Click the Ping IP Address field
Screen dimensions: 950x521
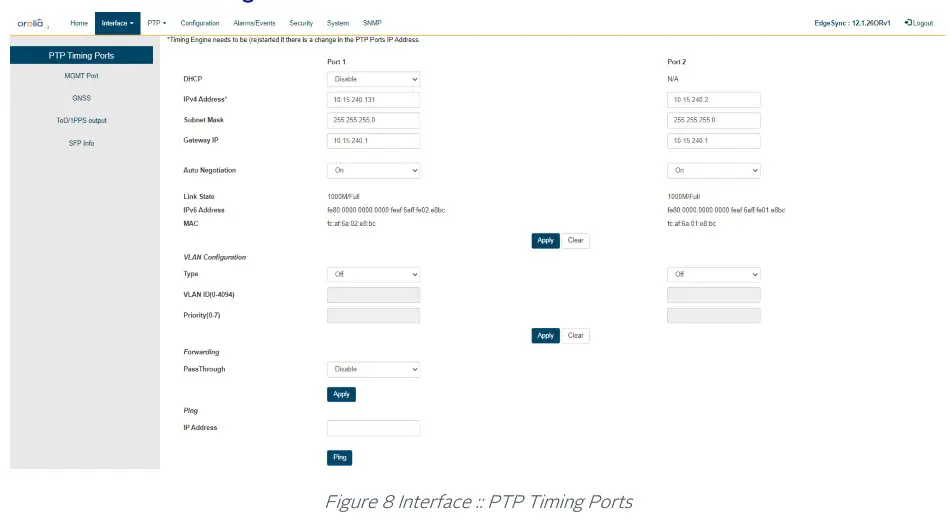pos(373,428)
